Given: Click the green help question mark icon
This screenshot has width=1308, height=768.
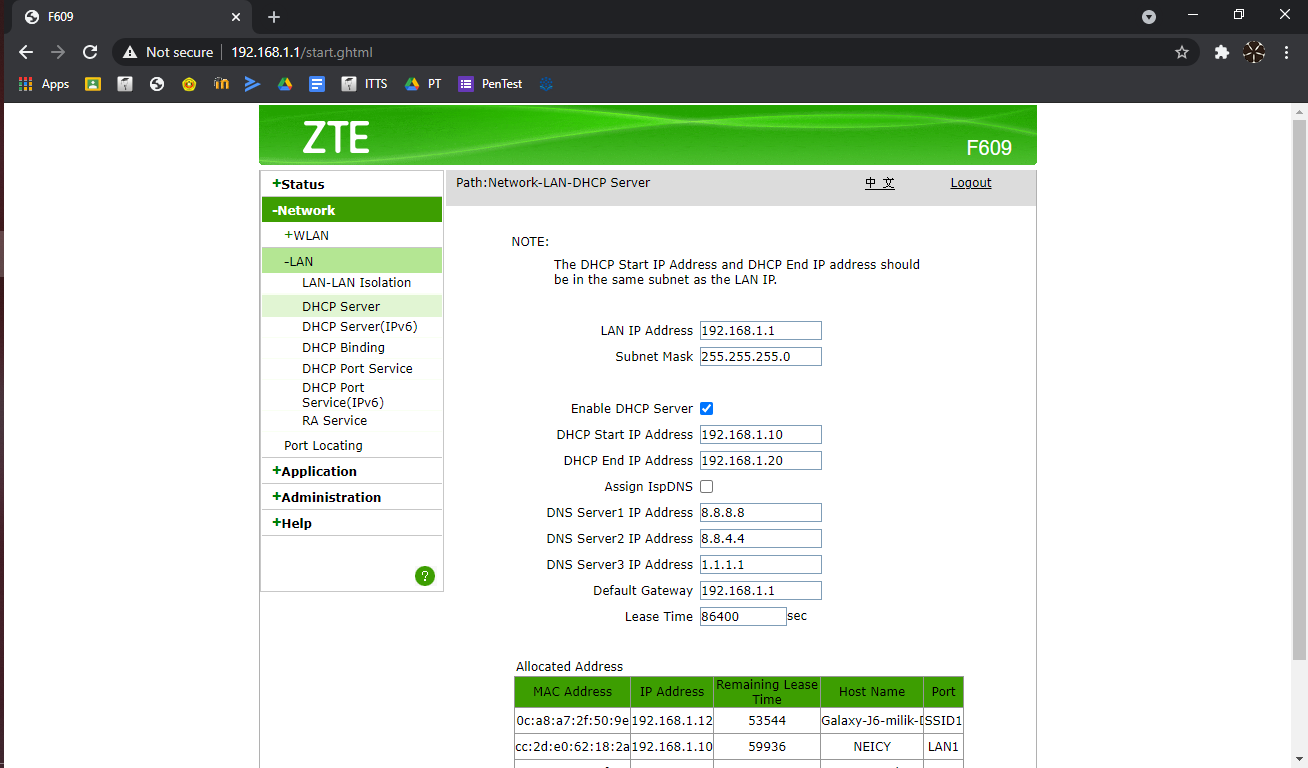Looking at the screenshot, I should (x=425, y=576).
